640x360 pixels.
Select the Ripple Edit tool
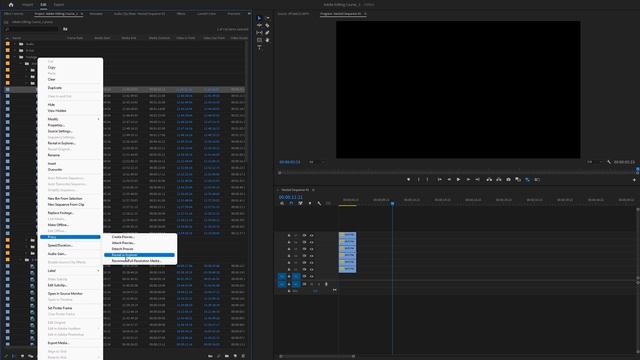pos(259,25)
